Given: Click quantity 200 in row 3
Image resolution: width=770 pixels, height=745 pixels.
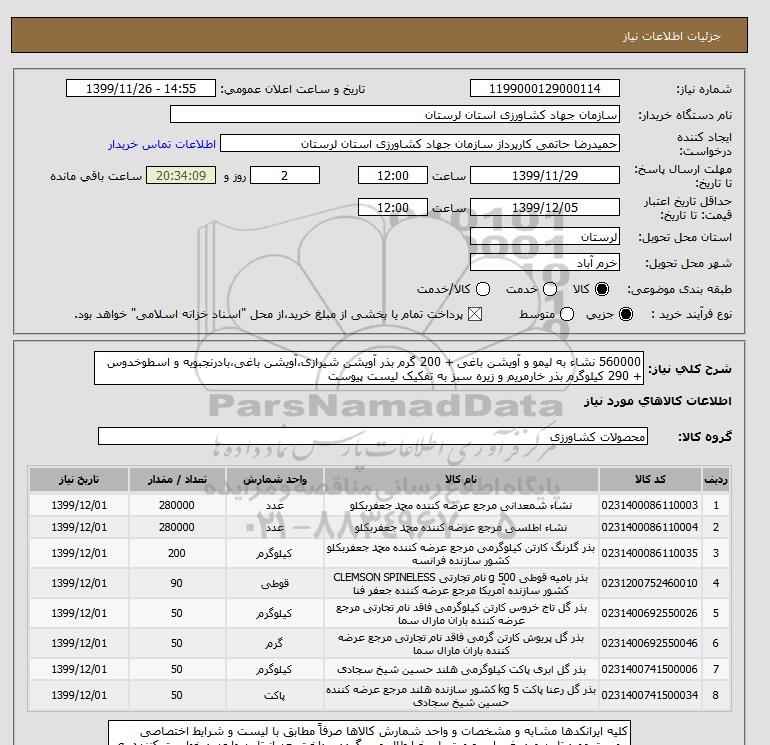Looking at the screenshot, I should coord(177,553).
